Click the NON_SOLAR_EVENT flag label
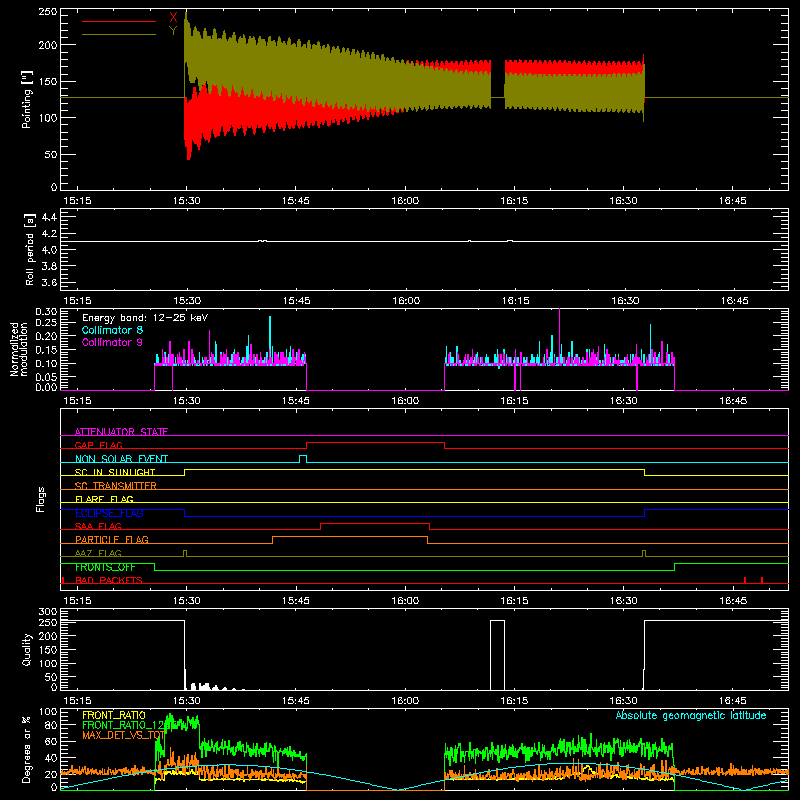 pyautogui.click(x=121, y=459)
